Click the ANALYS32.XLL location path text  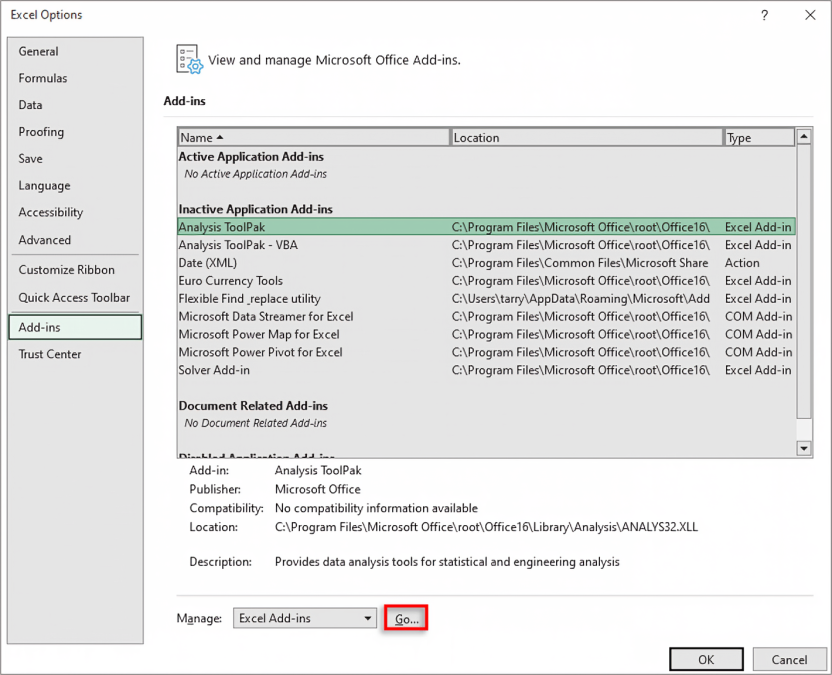pos(486,527)
